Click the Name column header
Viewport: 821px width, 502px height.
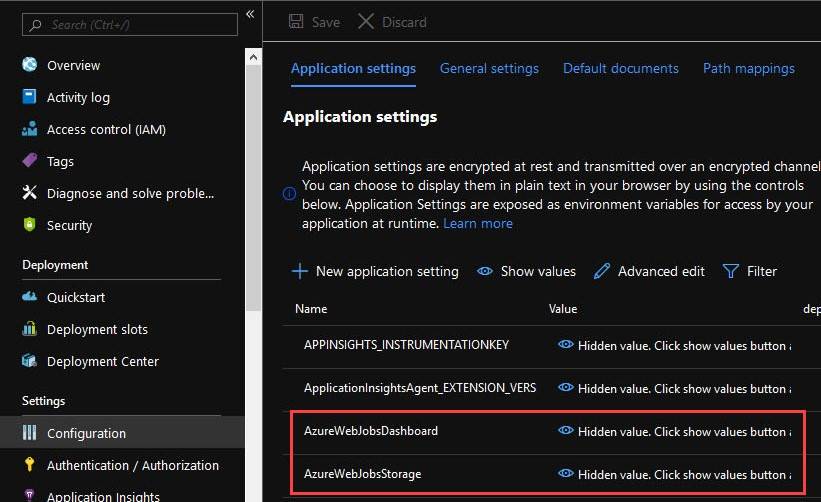click(x=311, y=309)
